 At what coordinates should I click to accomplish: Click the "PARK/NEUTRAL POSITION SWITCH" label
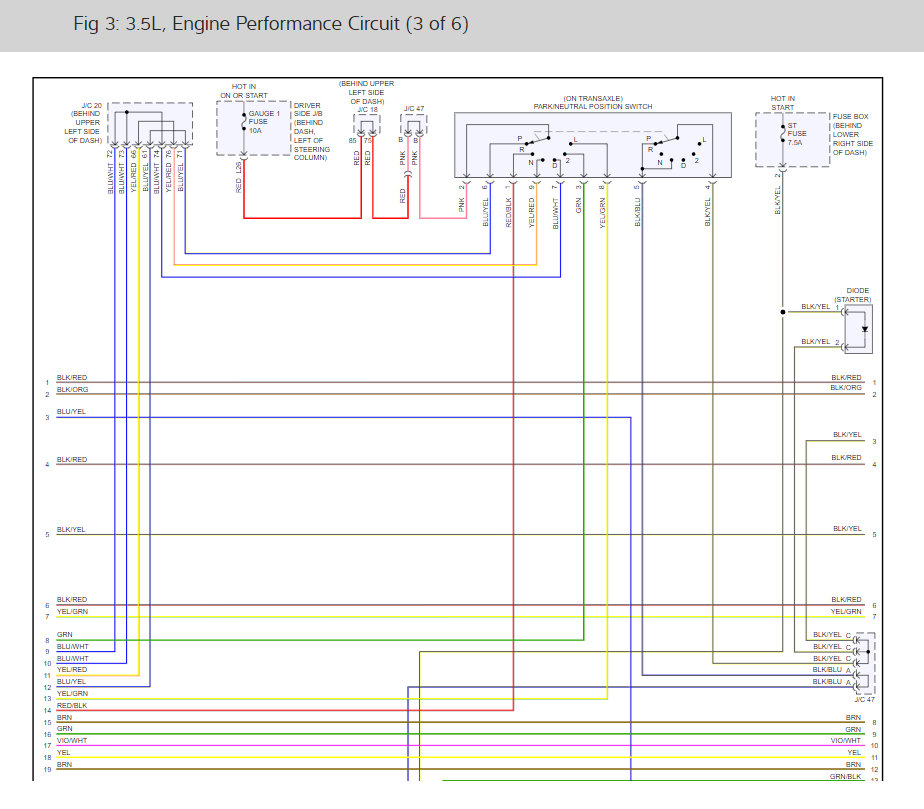click(593, 107)
